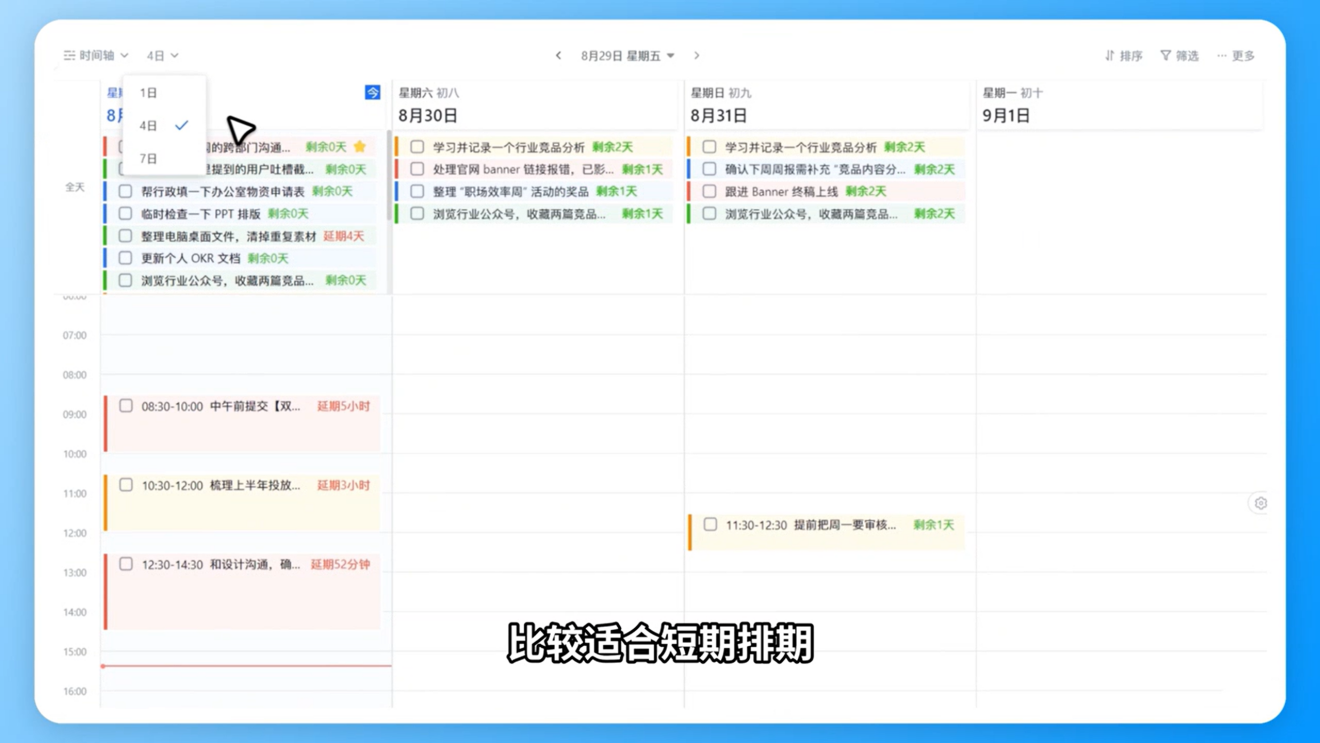Image resolution: width=1320 pixels, height=743 pixels.
Task: Check off 更新个人 OKR 文档
Action: (x=125, y=258)
